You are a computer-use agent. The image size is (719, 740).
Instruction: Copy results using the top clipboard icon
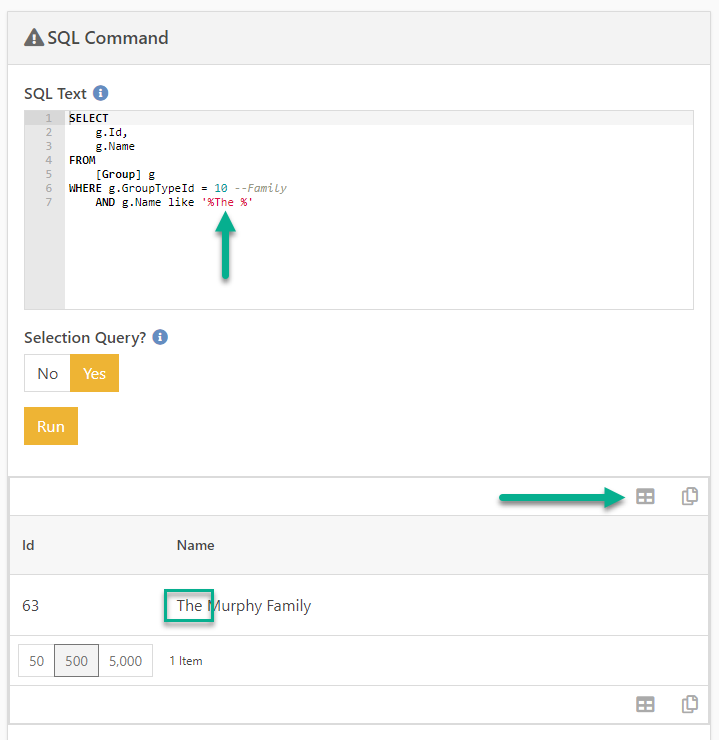(690, 496)
